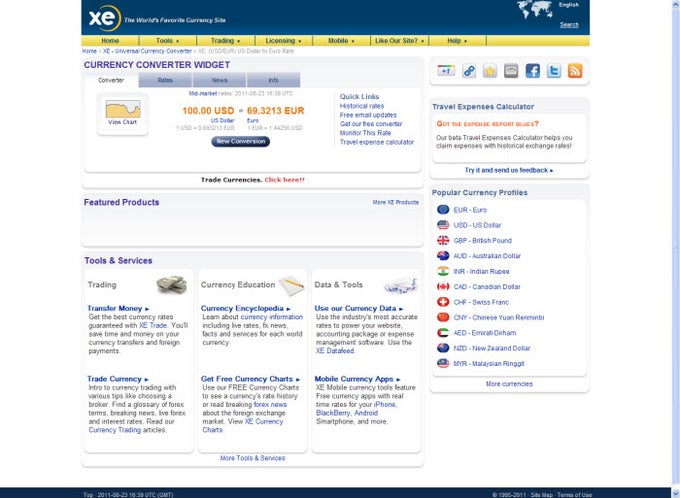Screen dimensions: 680x498
Task: Switch to the Info tab
Action: coord(274,80)
